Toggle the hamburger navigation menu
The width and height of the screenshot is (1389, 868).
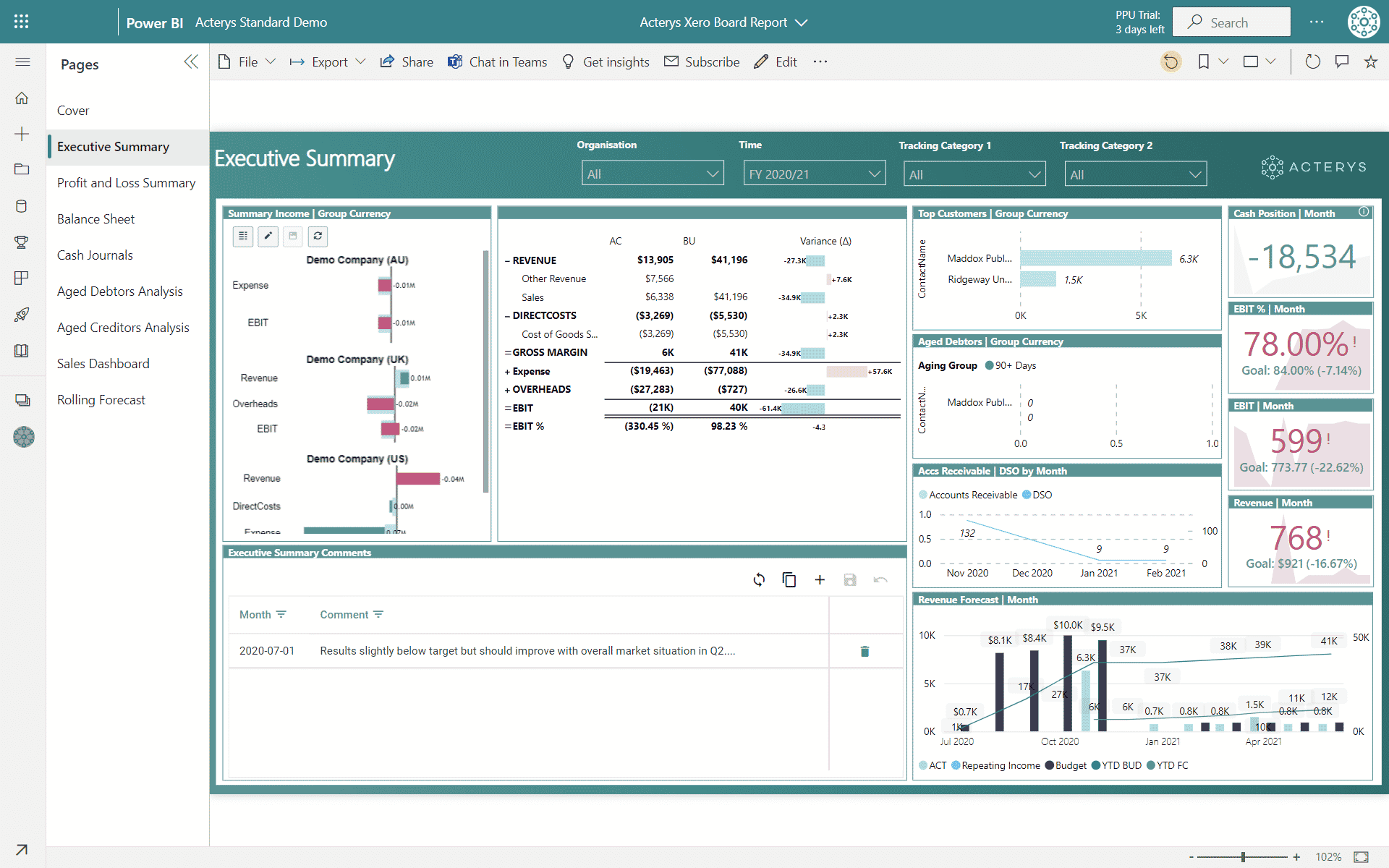(x=22, y=62)
